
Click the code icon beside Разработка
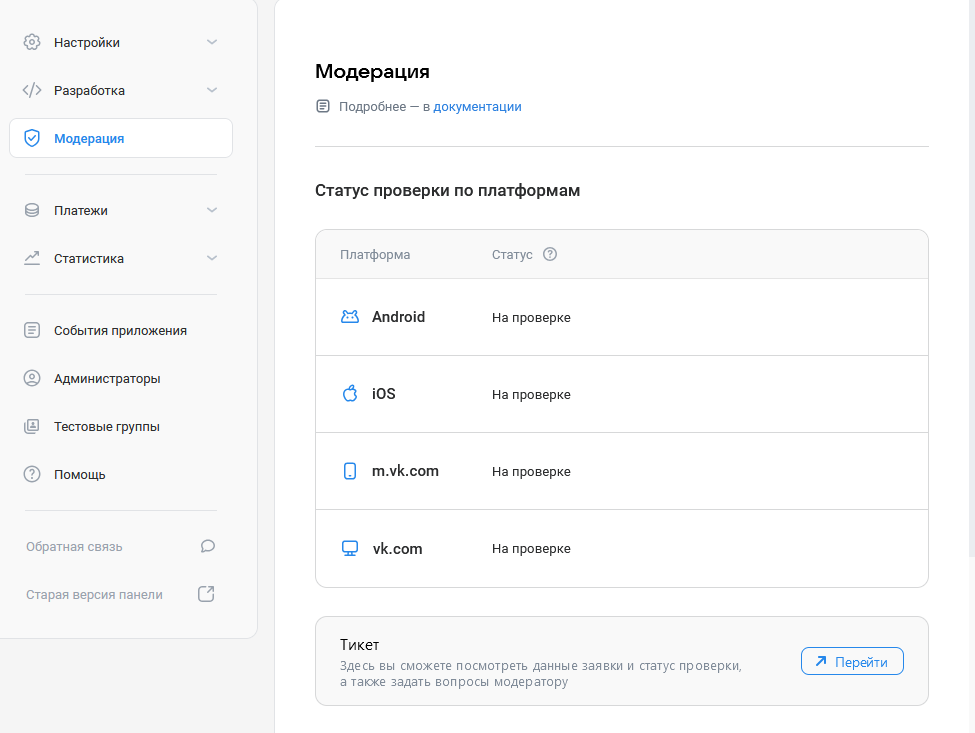[32, 89]
